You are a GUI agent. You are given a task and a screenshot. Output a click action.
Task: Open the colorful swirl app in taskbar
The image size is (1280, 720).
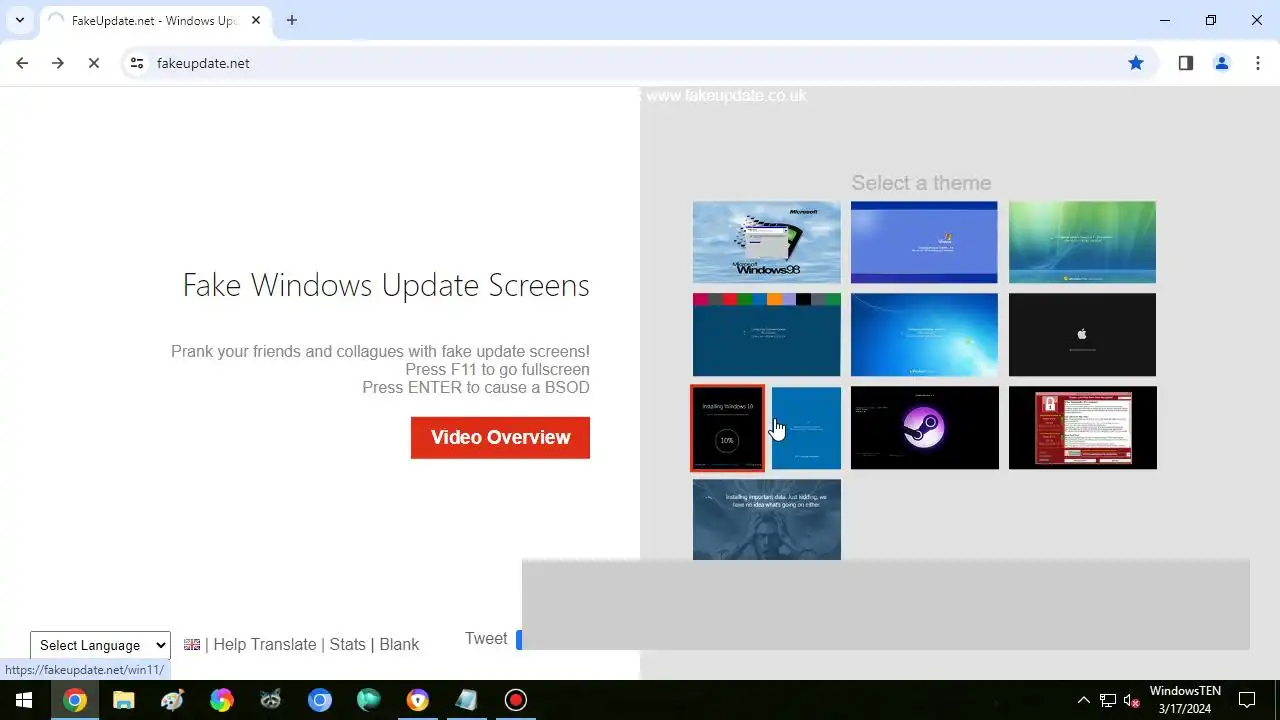click(x=221, y=700)
